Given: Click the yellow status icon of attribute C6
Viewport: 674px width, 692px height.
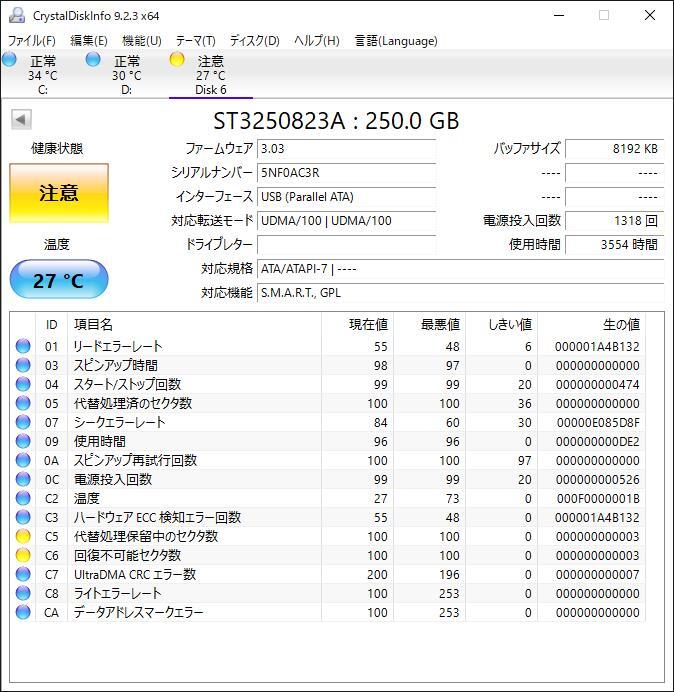Looking at the screenshot, I should click(23, 555).
